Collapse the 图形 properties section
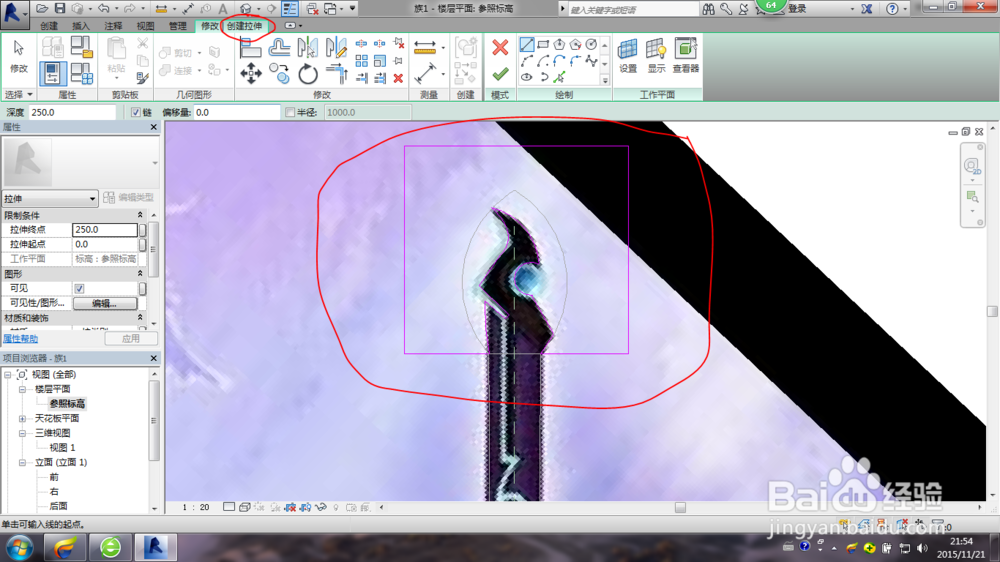Screen dimensions: 1000x562 (140, 274)
